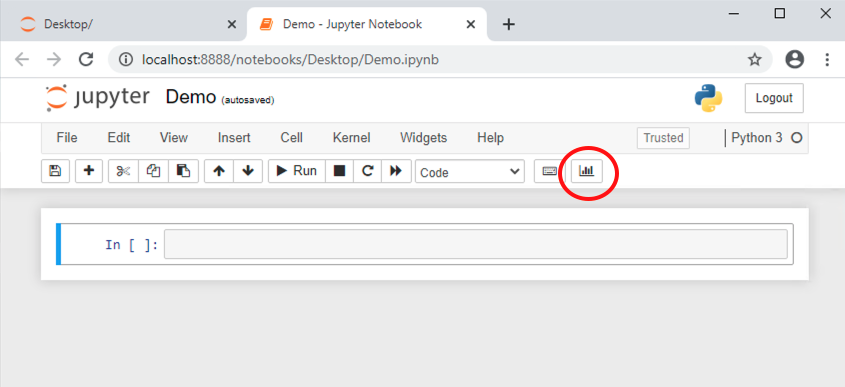The width and height of the screenshot is (845, 387).
Task: Click the bar chart toolbar icon
Action: 587,171
